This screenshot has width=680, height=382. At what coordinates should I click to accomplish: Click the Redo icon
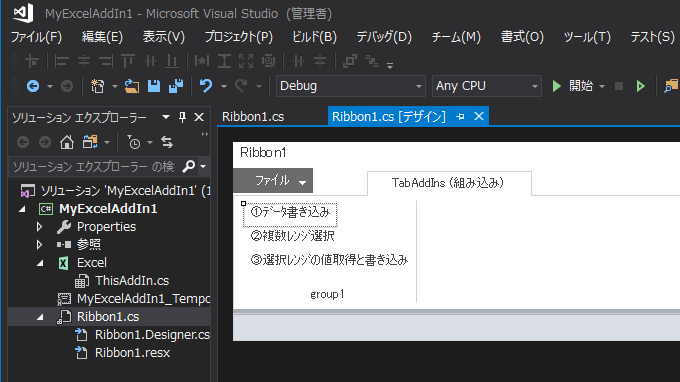[241, 86]
